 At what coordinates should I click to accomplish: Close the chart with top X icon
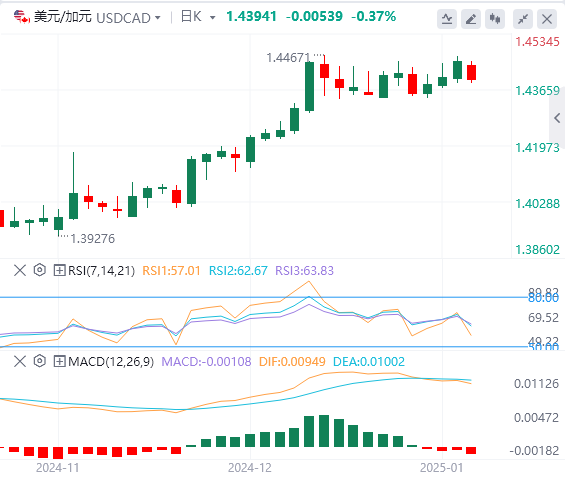pyautogui.click(x=547, y=19)
